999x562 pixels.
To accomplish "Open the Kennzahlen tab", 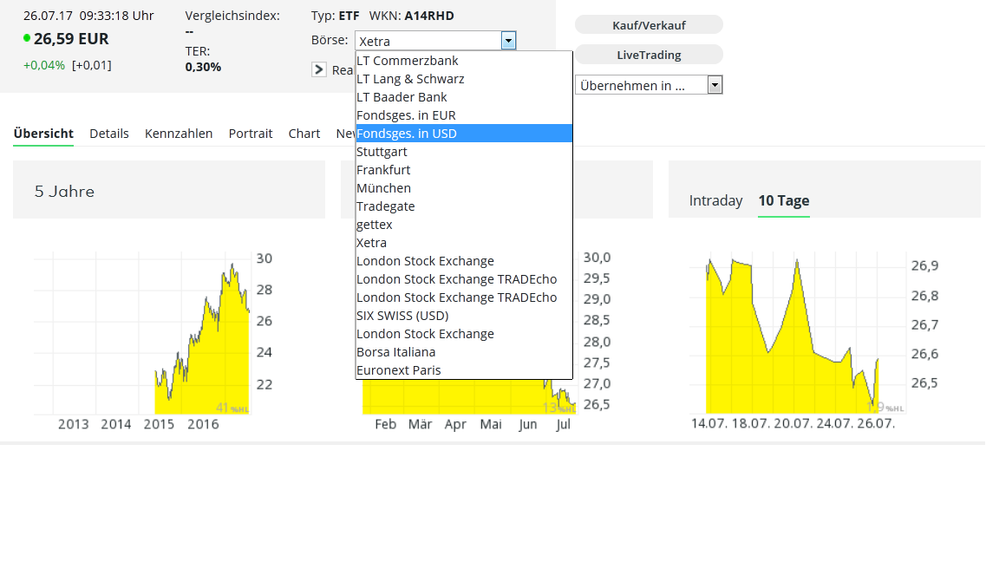I will [x=178, y=133].
